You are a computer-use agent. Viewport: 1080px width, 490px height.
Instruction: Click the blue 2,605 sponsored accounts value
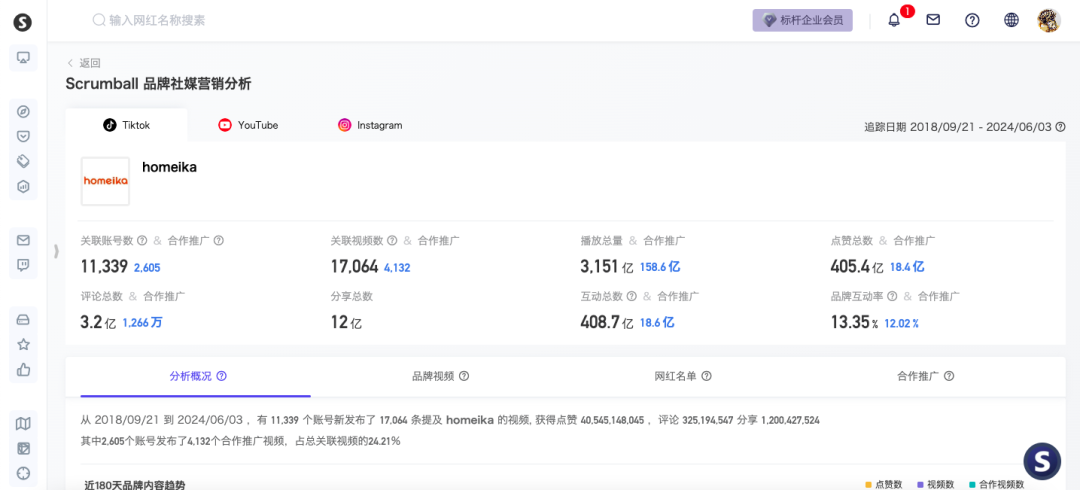pos(147,268)
